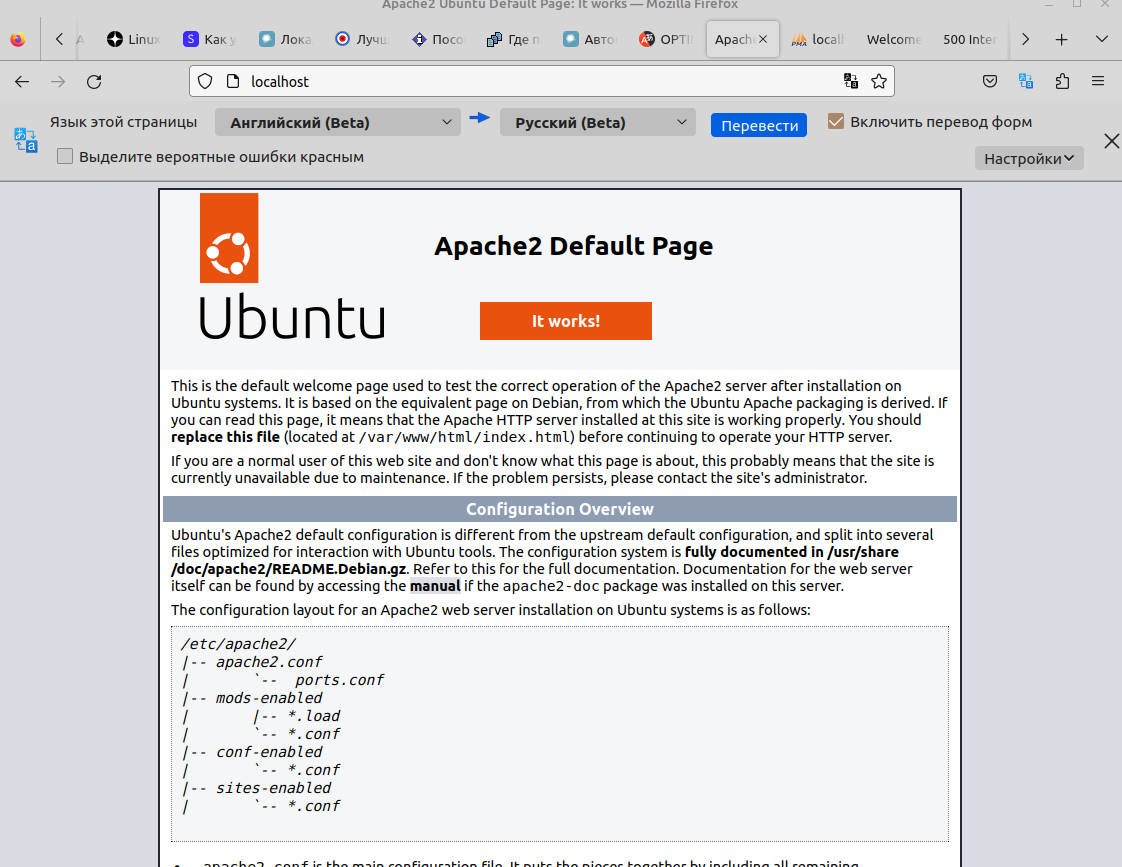Reload the current localhost page
The image size is (1122, 867).
(94, 82)
